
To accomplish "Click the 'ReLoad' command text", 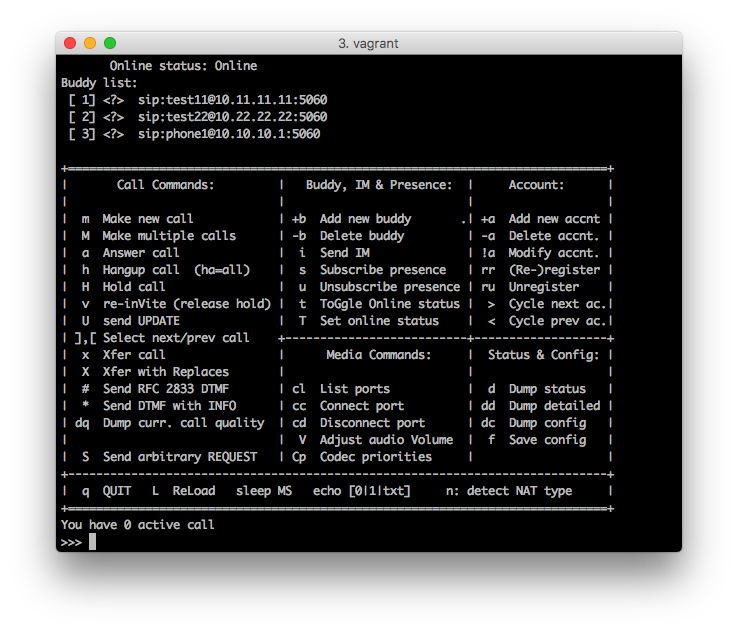I will 194,491.
